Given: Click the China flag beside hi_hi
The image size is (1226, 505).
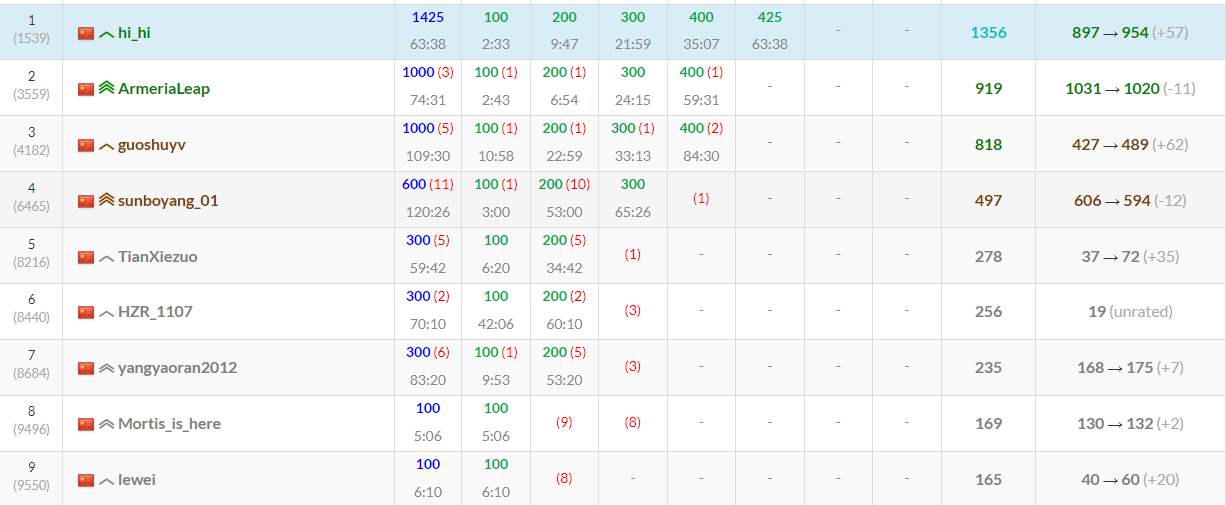Looking at the screenshot, I should point(86,33).
